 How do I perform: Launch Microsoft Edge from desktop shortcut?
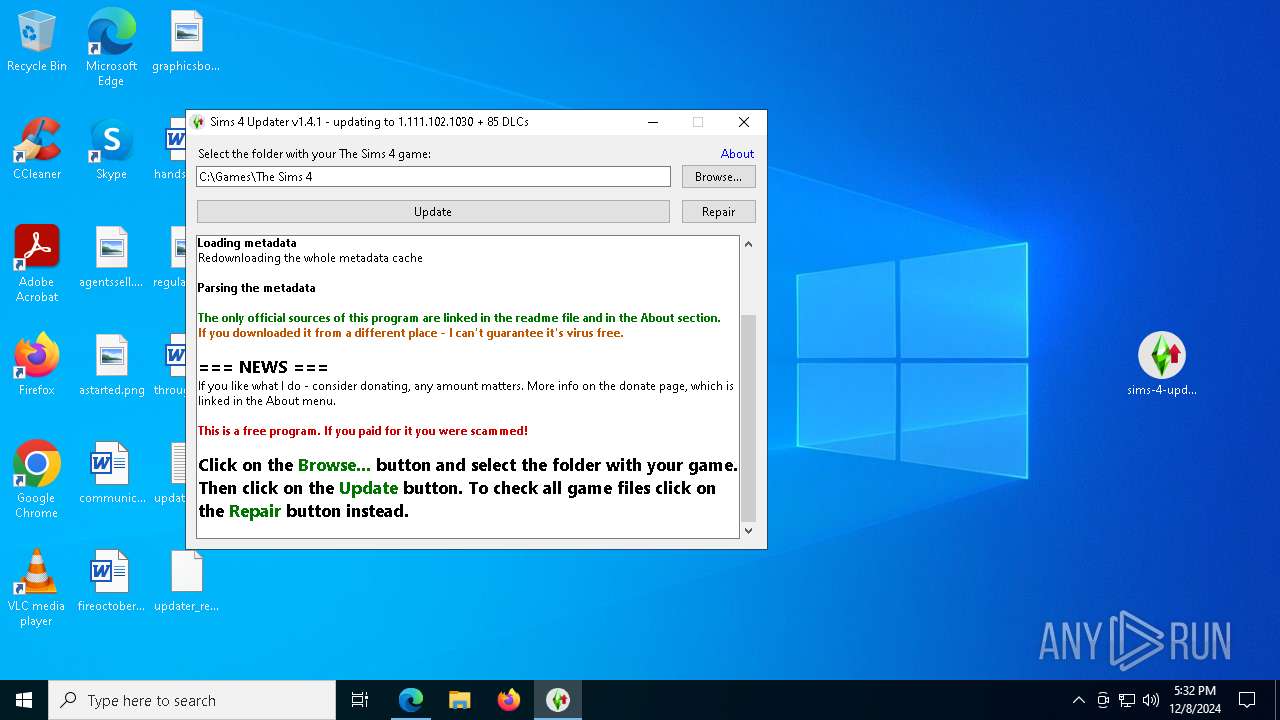pyautogui.click(x=111, y=48)
